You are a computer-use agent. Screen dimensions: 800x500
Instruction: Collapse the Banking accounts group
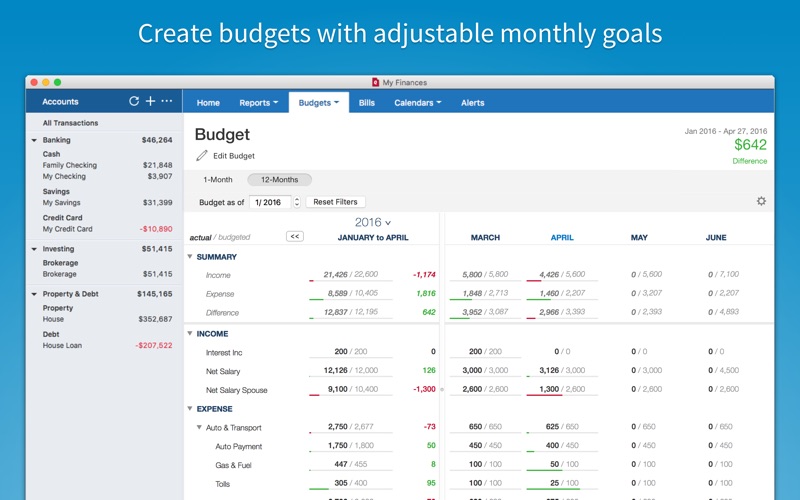coord(34,141)
